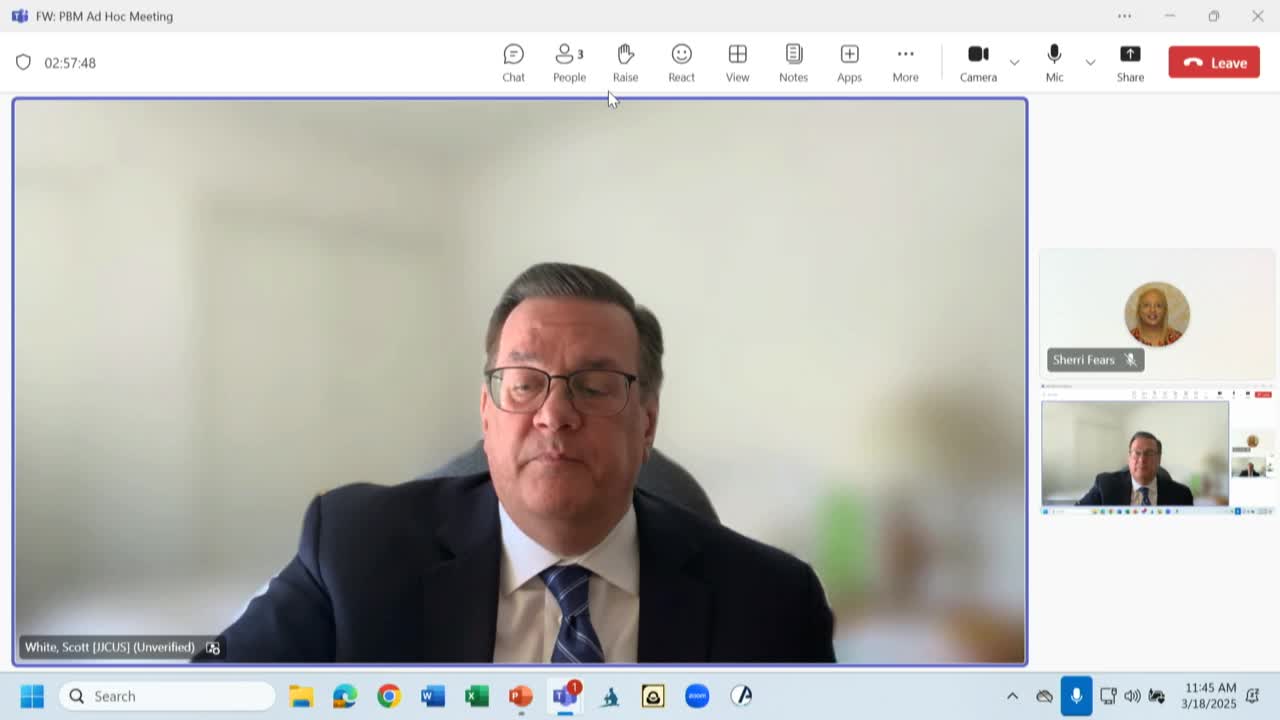Select the self-view screen preview thumbnail

tap(1157, 448)
